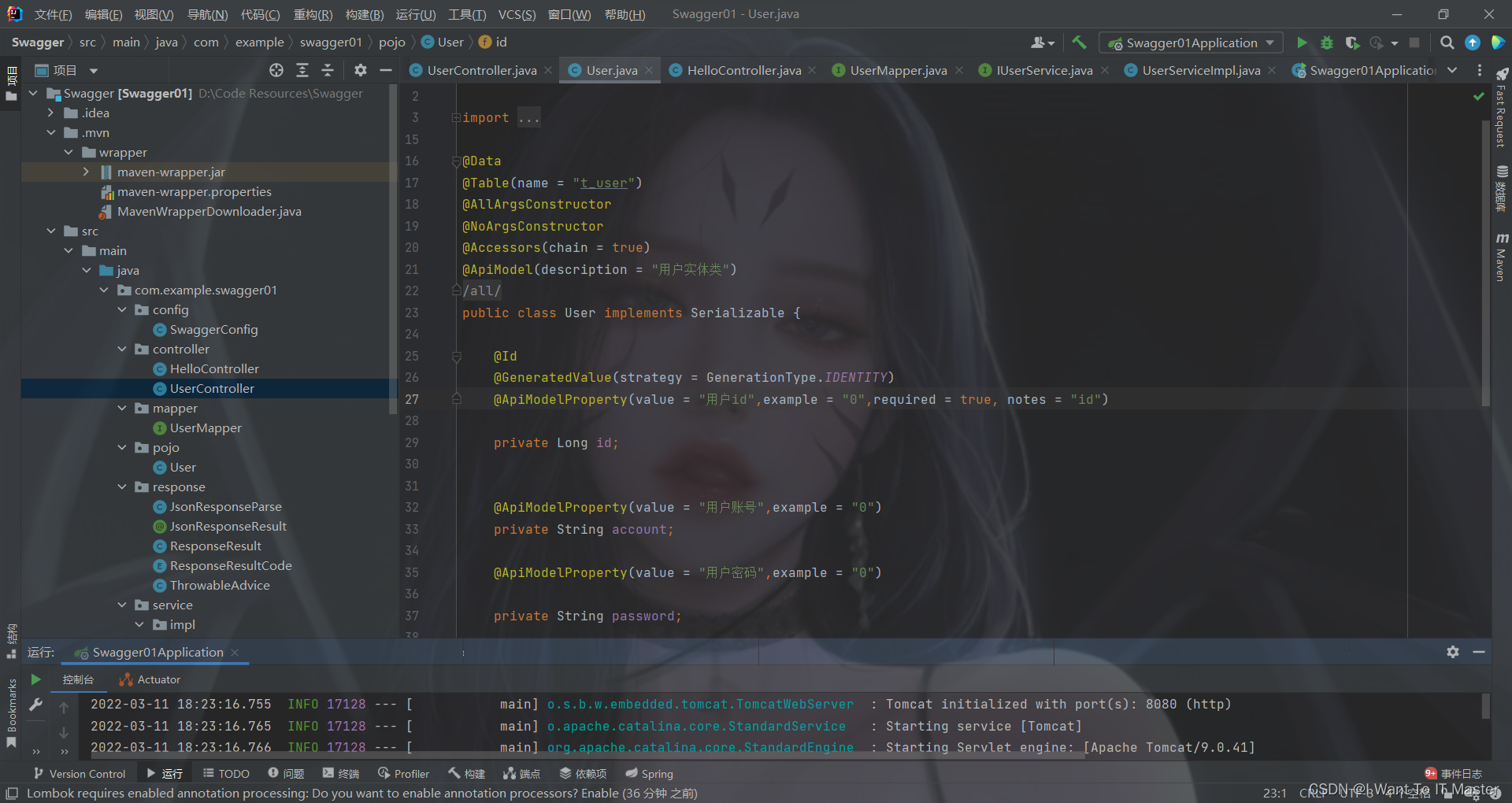Expand folded import block

coord(456,117)
